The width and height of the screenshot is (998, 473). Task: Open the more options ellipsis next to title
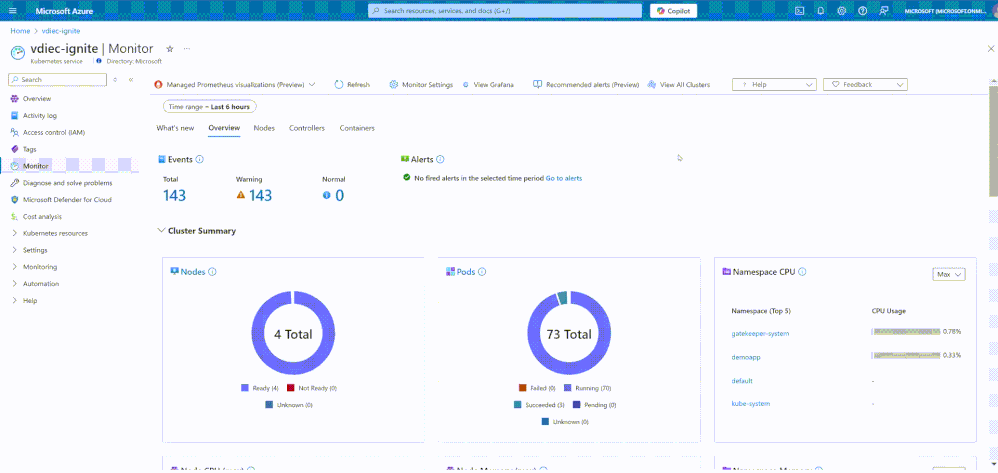(x=186, y=48)
